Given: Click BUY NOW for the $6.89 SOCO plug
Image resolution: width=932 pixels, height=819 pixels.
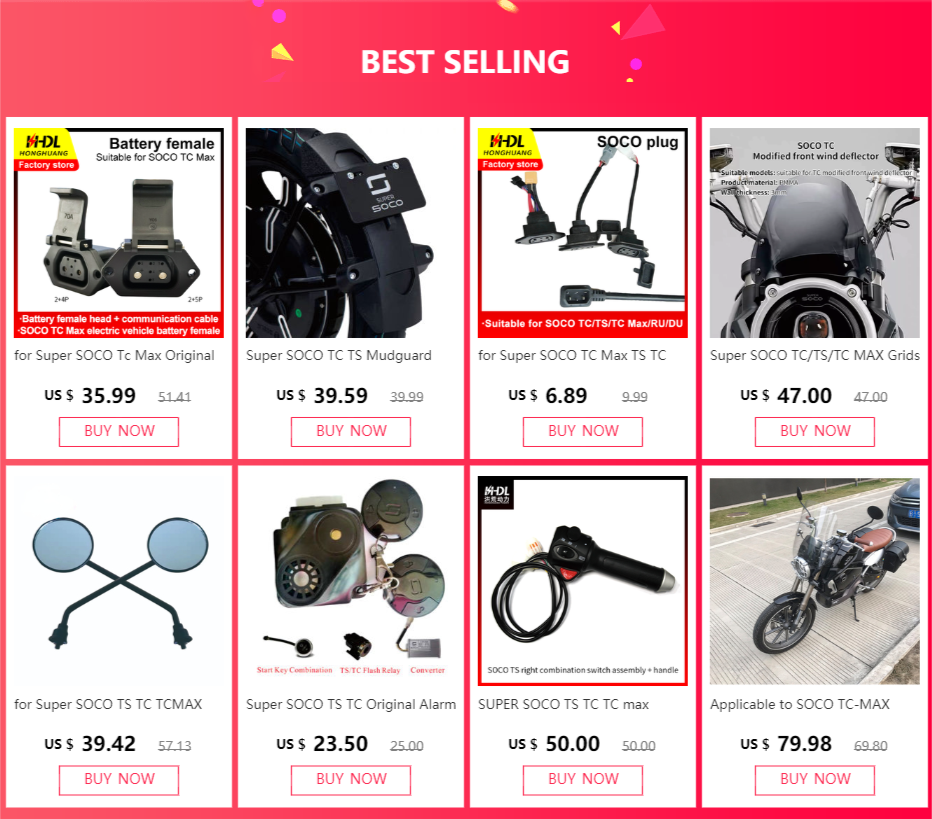Looking at the screenshot, I should point(582,431).
